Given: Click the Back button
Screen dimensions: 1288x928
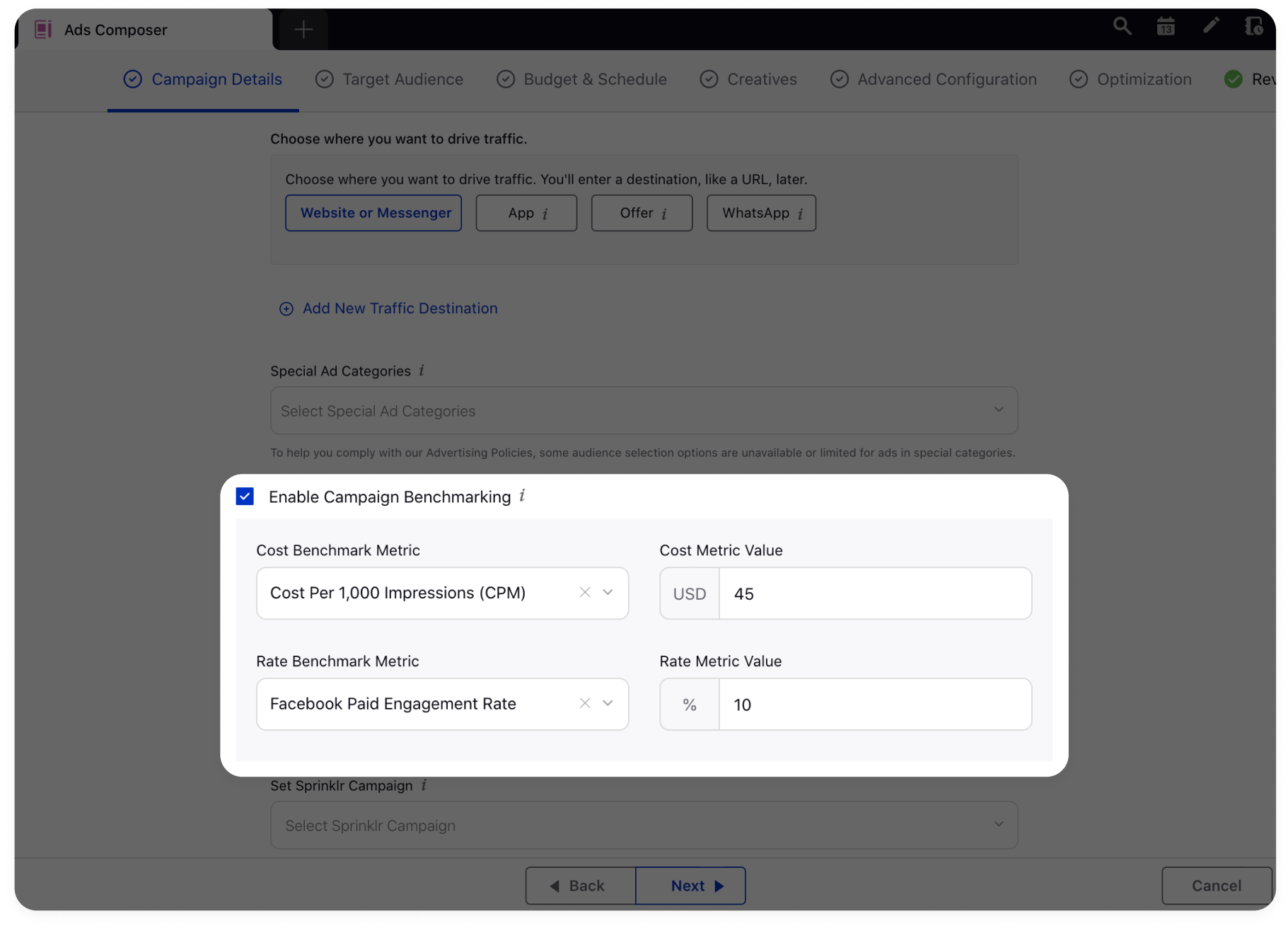Looking at the screenshot, I should click(581, 886).
